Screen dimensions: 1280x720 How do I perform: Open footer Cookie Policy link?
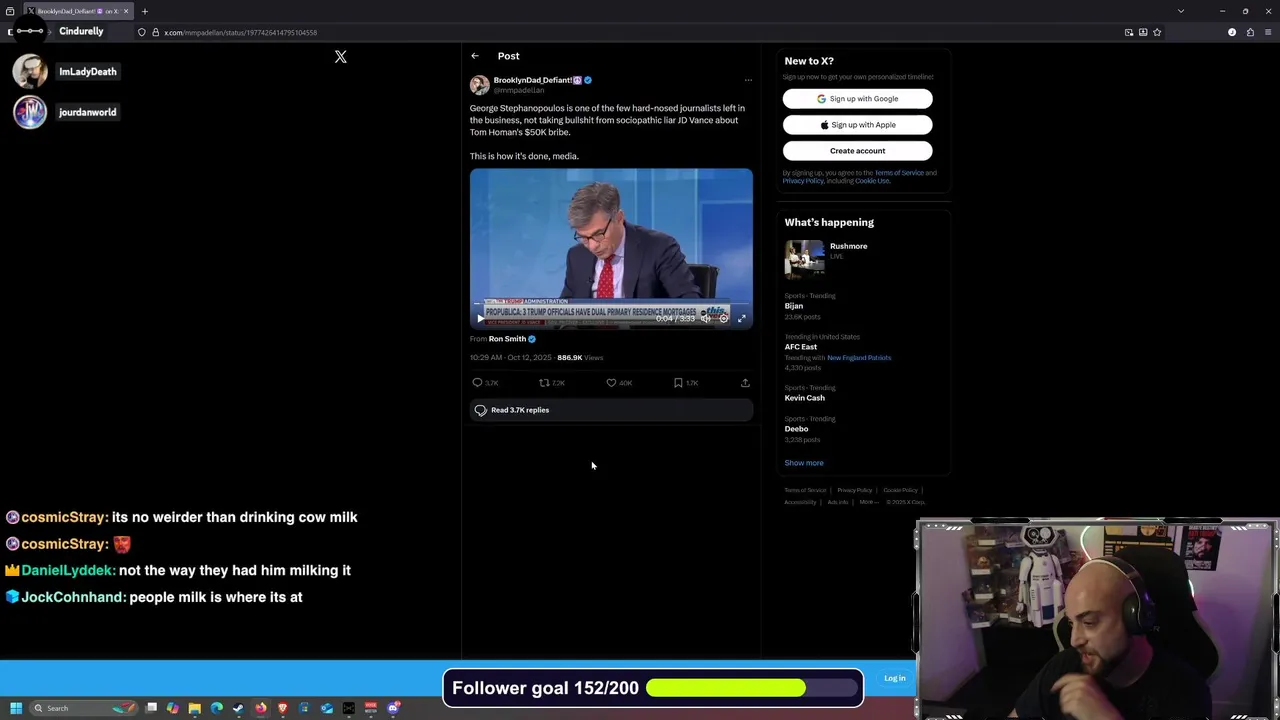coord(900,490)
